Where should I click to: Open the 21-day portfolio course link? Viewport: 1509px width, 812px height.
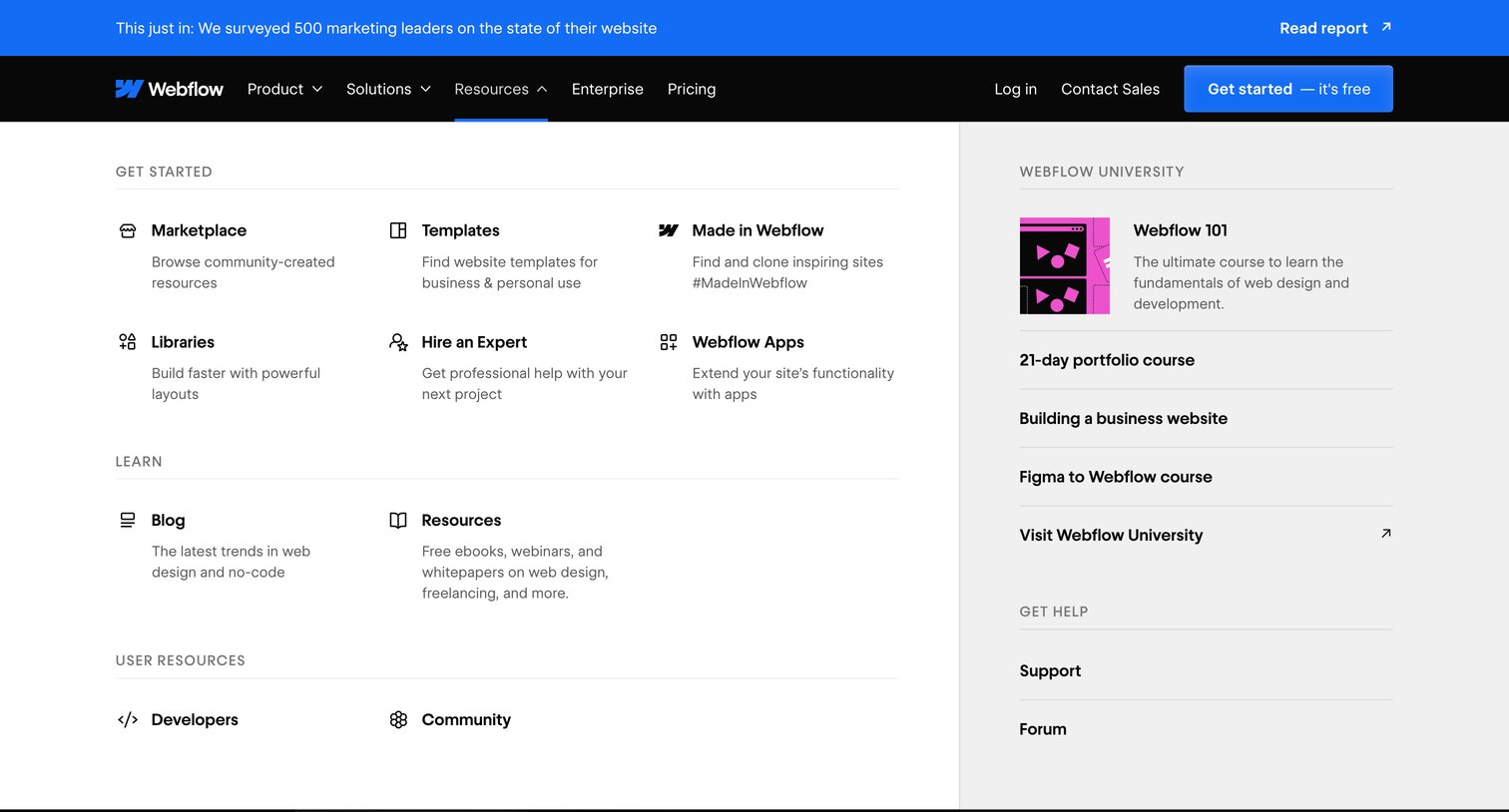click(1107, 360)
